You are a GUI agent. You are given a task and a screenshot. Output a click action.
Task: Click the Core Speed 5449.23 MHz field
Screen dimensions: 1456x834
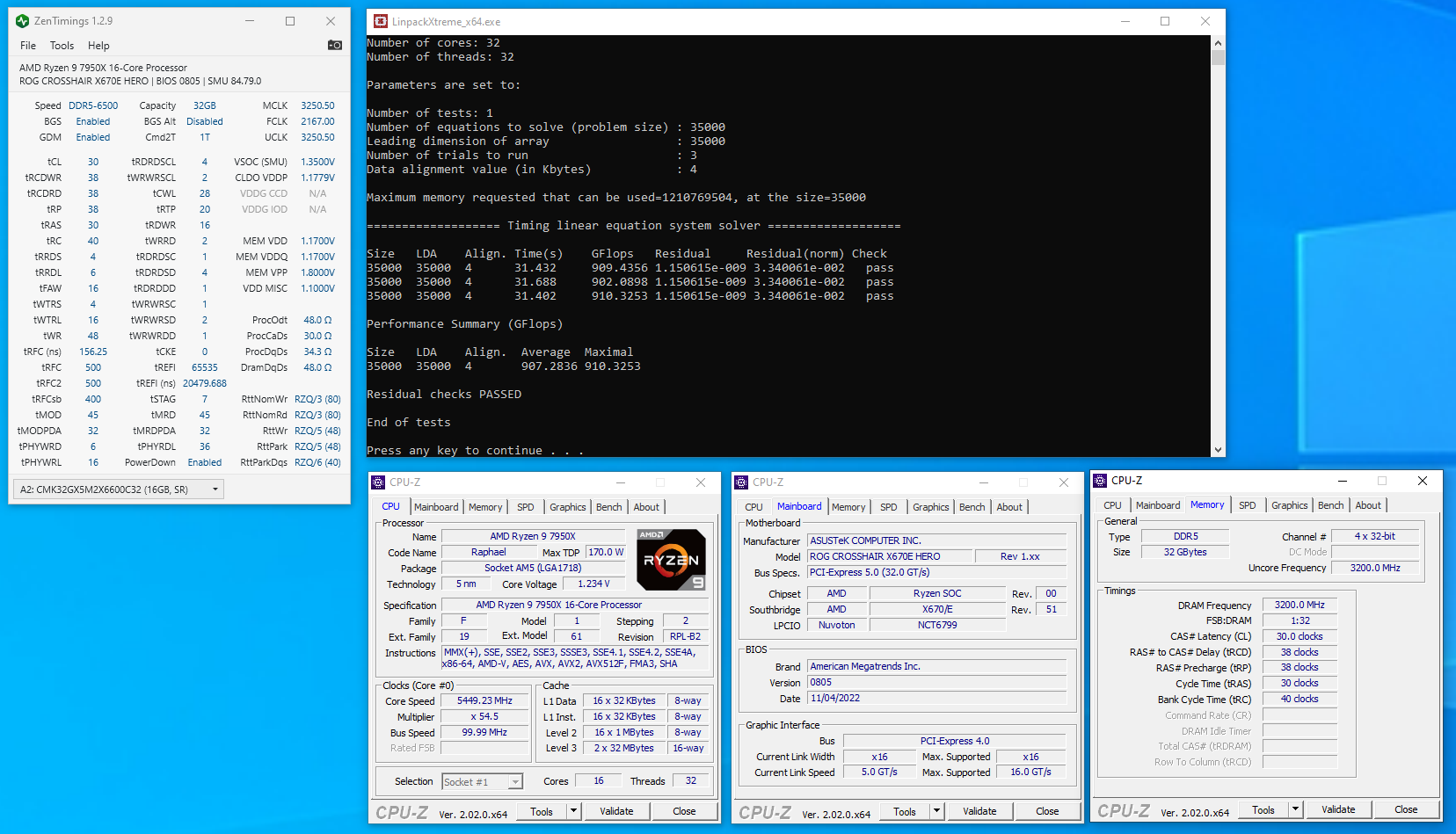pyautogui.click(x=484, y=701)
